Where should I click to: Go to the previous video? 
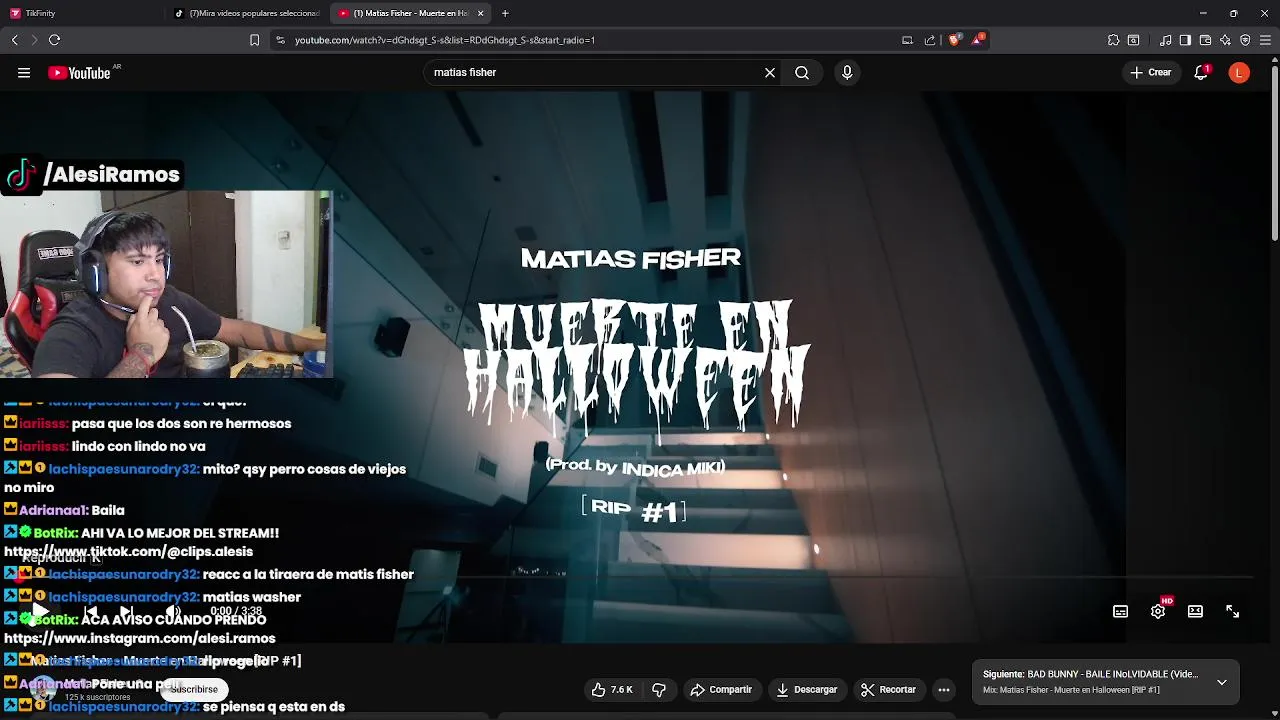pyautogui.click(x=90, y=611)
